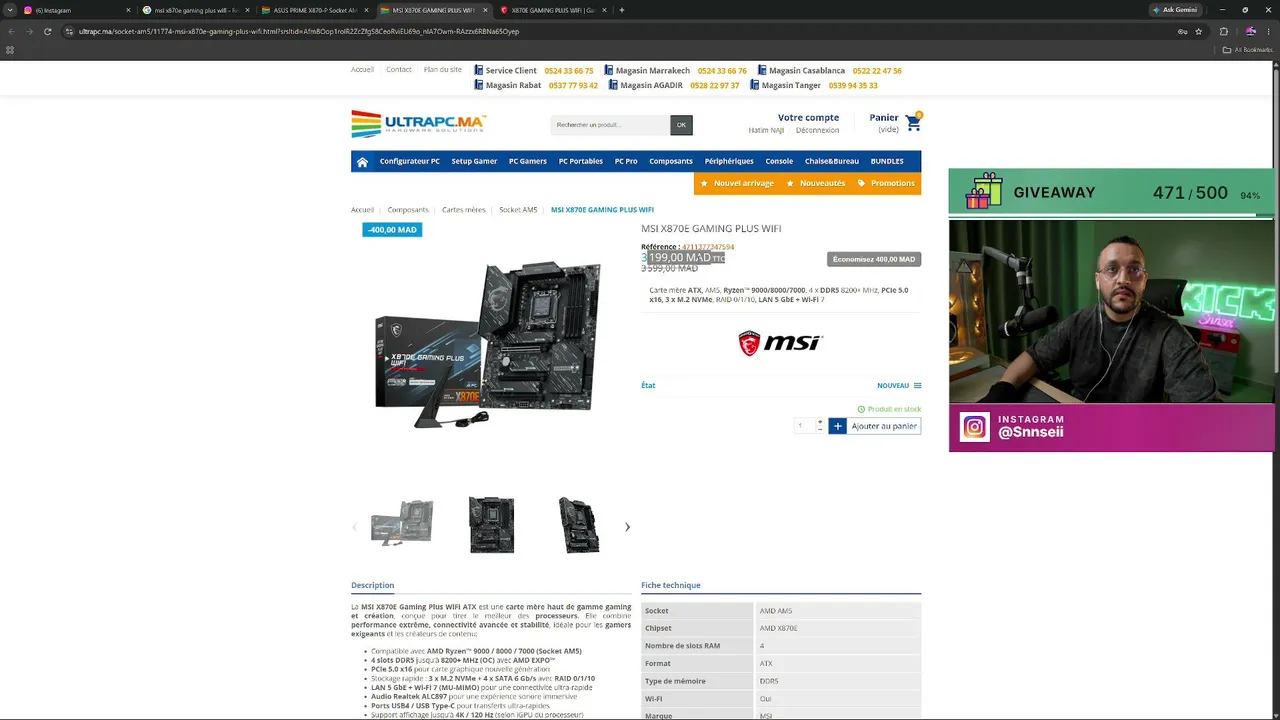
Task: Open a new browser tab
Action: tap(621, 10)
